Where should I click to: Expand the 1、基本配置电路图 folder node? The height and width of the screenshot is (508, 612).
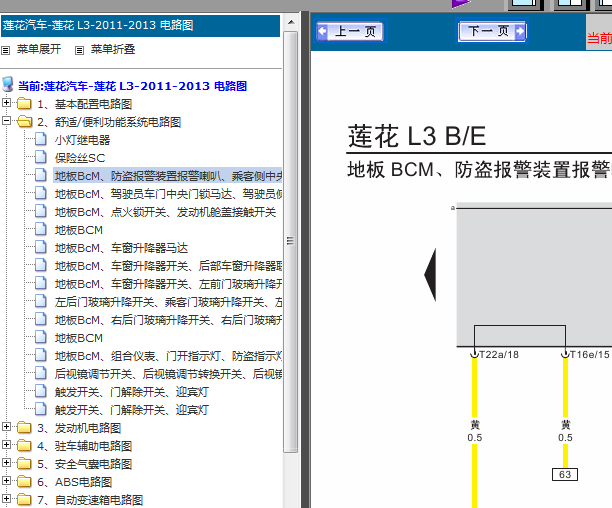click(x=6, y=103)
